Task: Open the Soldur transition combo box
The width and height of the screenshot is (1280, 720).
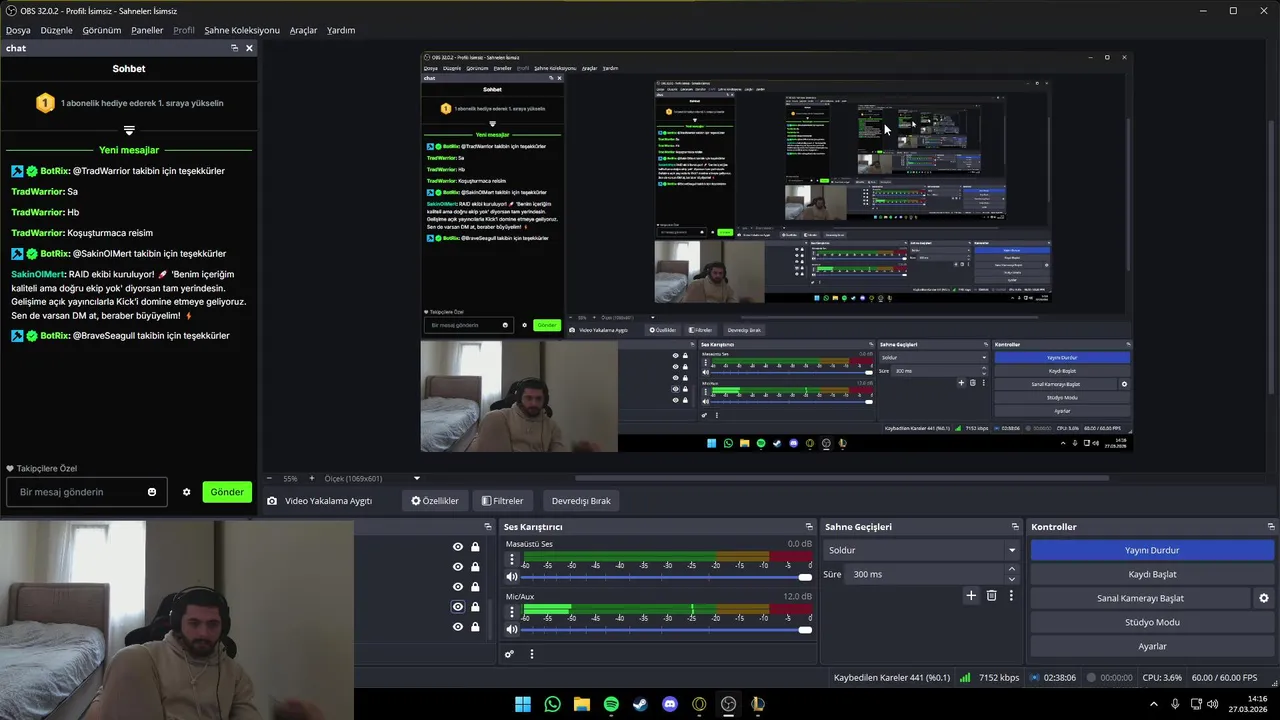Action: point(921,550)
